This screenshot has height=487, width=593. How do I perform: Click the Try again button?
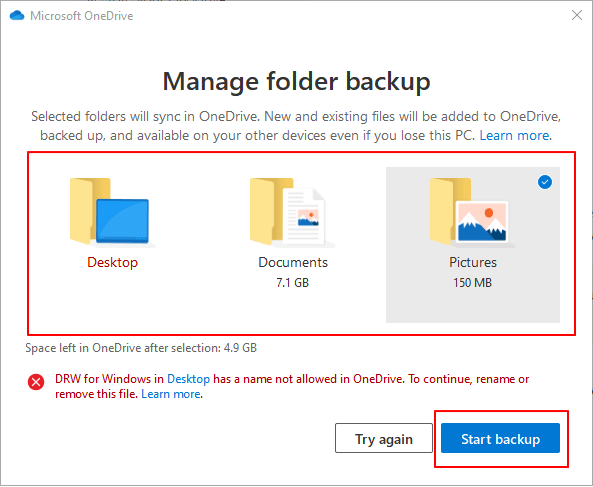tap(383, 438)
